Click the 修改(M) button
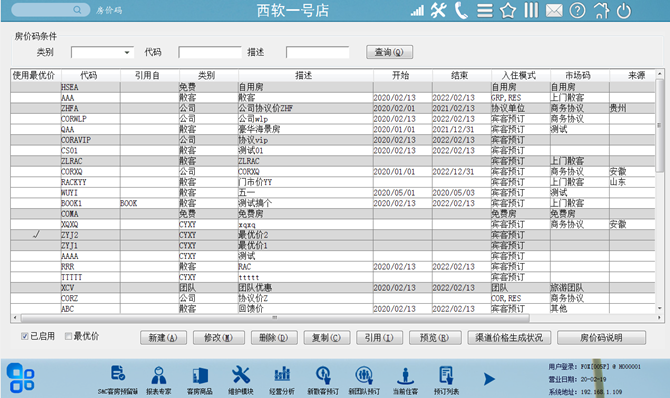Image resolution: width=670 pixels, height=398 pixels. 219,338
